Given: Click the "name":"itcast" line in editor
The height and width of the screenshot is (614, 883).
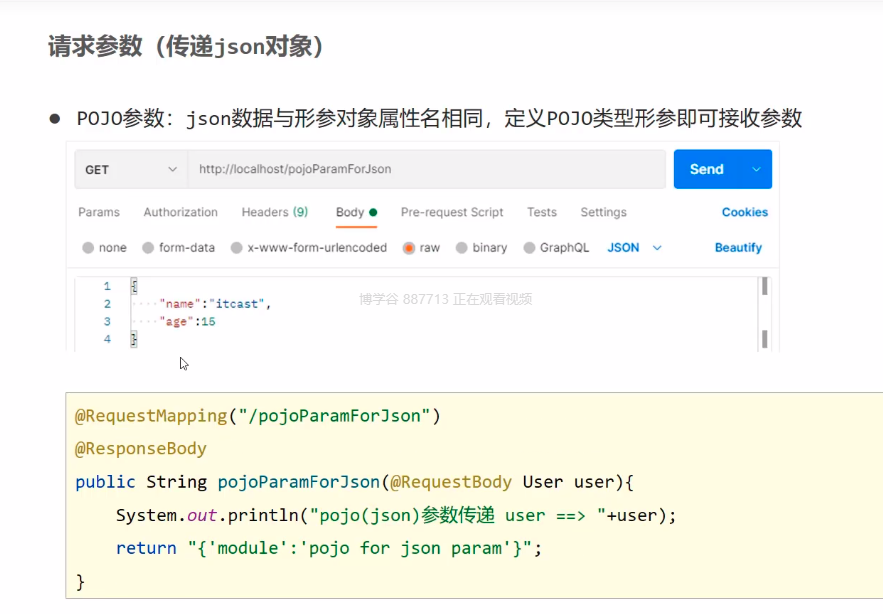Looking at the screenshot, I should pyautogui.click(x=215, y=304).
